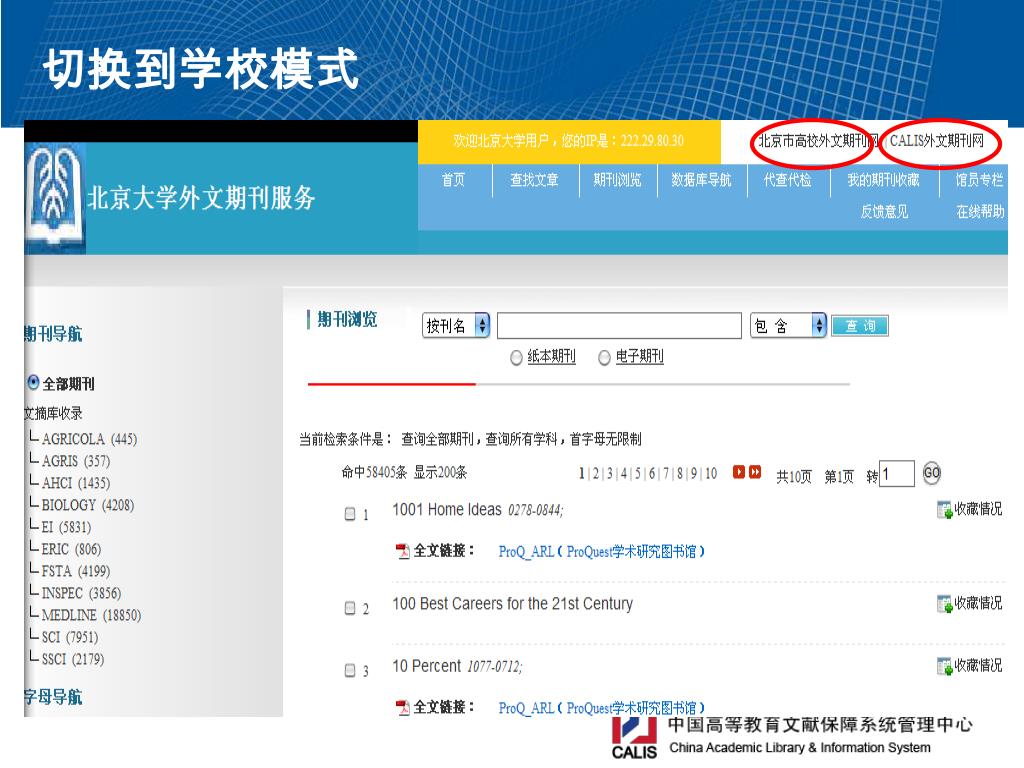
Task: Click PDF icon under 10 Percent
Action: (403, 707)
